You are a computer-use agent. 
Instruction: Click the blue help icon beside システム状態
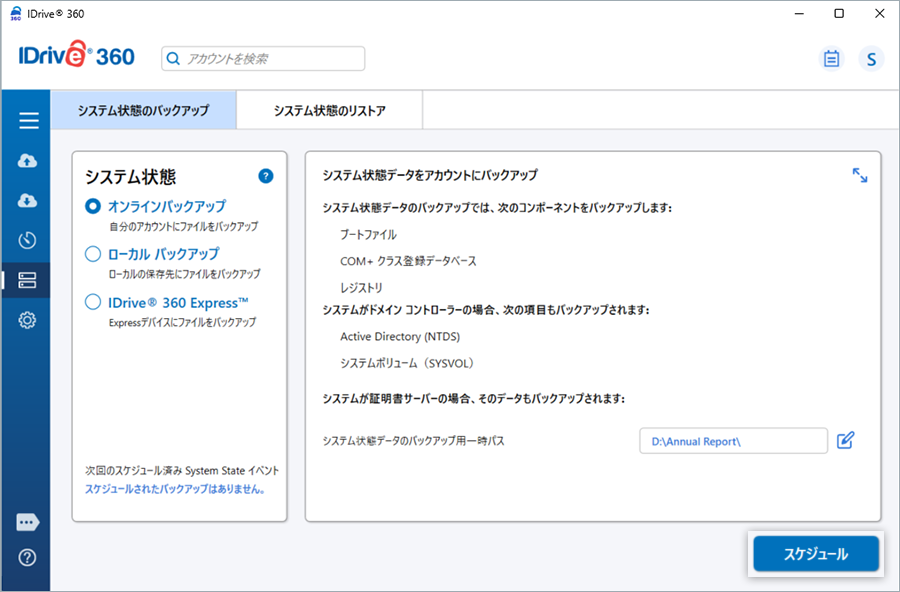click(x=265, y=176)
